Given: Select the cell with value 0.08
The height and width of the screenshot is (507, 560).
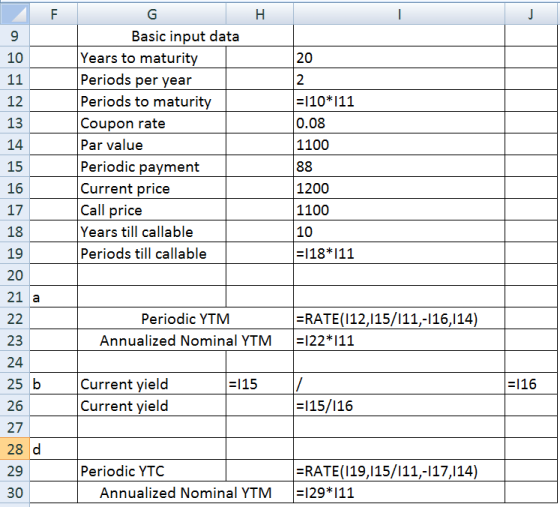Looking at the screenshot, I should (x=399, y=123).
